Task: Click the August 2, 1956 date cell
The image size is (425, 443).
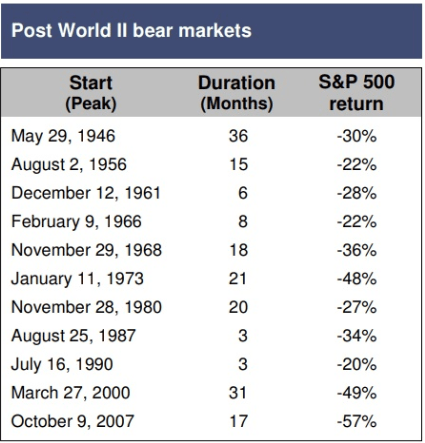Action: pyautogui.click(x=69, y=165)
